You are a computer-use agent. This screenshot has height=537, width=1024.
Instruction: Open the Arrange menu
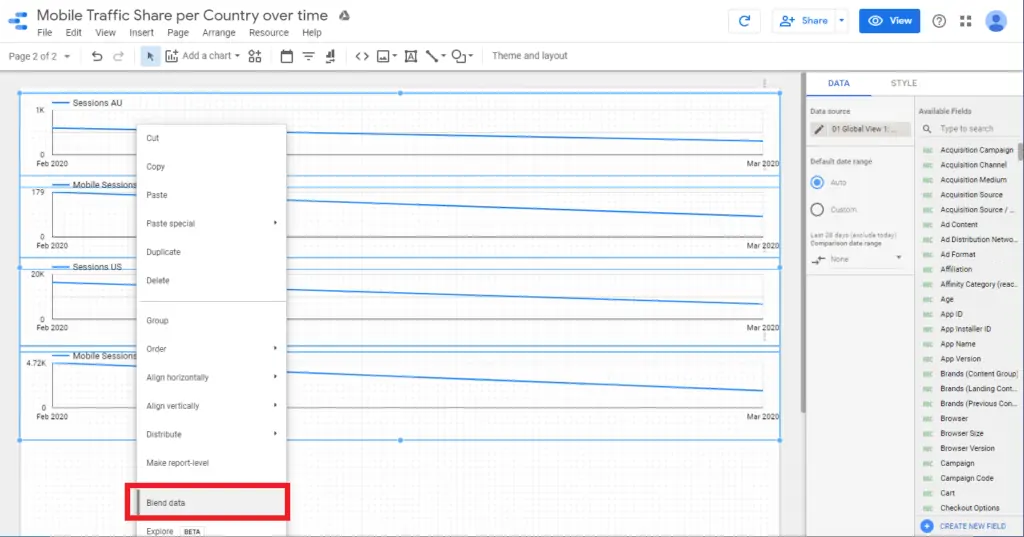219,33
